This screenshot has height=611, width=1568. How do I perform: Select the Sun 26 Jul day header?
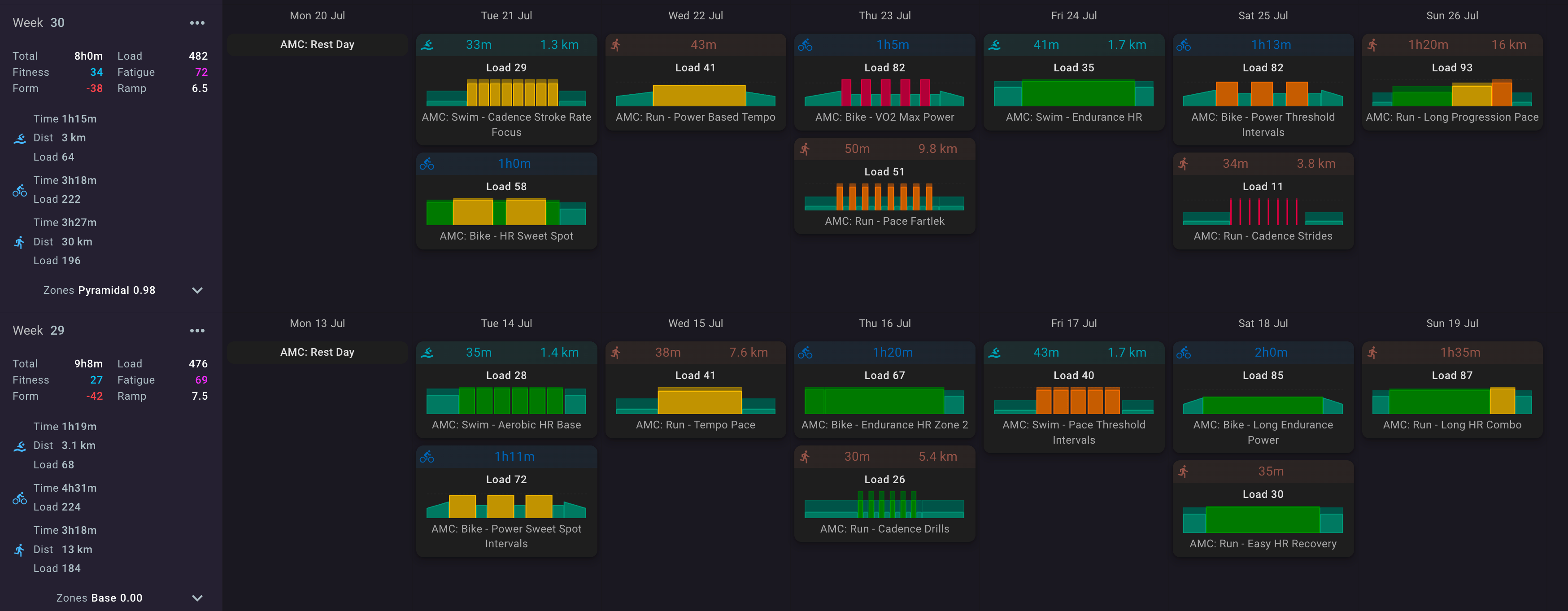coord(1452,16)
